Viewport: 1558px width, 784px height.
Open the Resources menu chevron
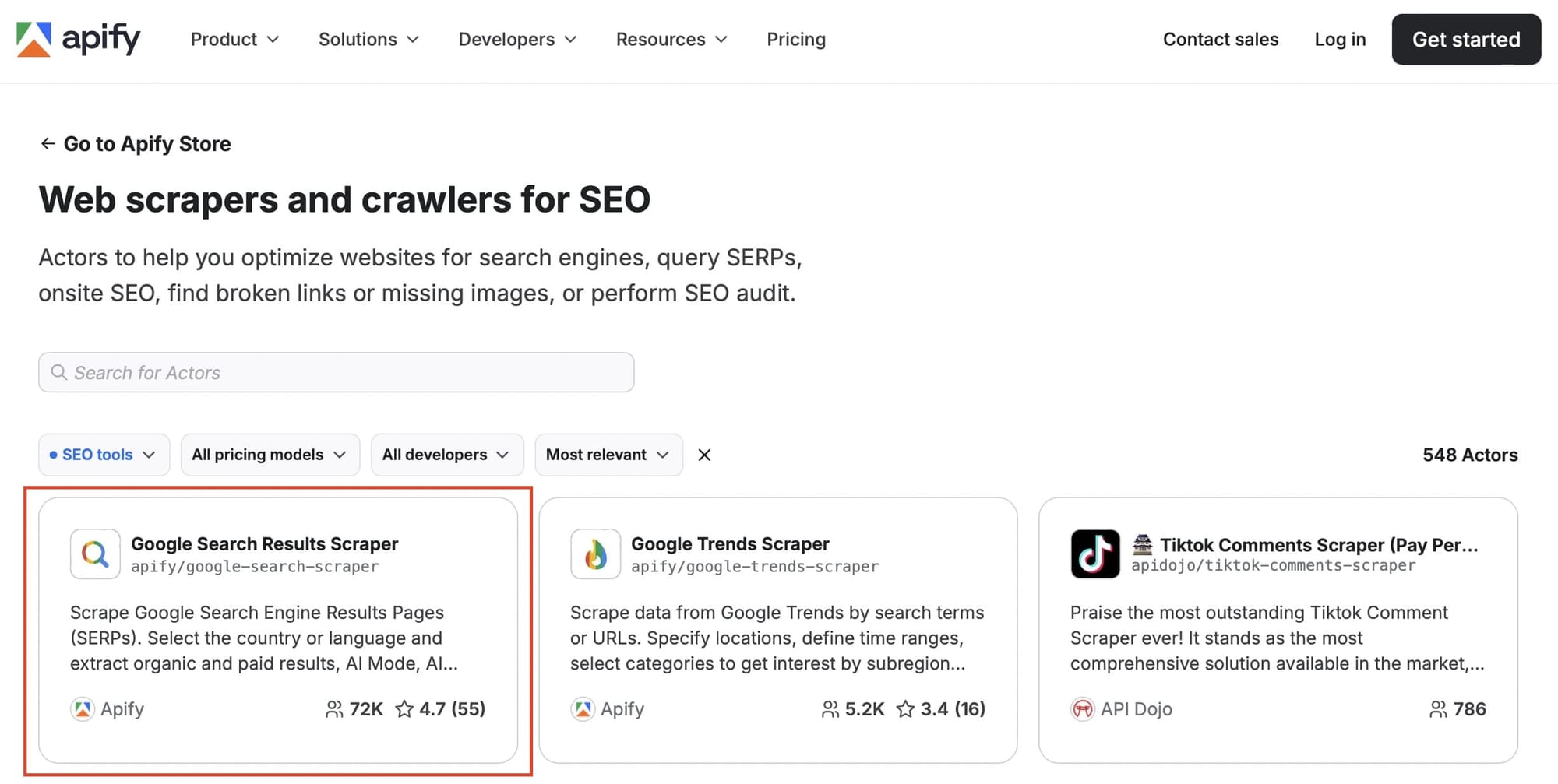click(721, 39)
